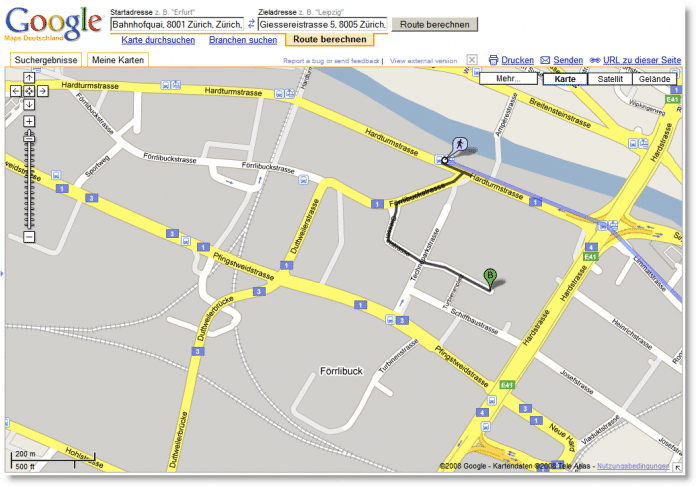This screenshot has width=696, height=486.
Task: Pan the map right with arrow
Action: [43, 91]
